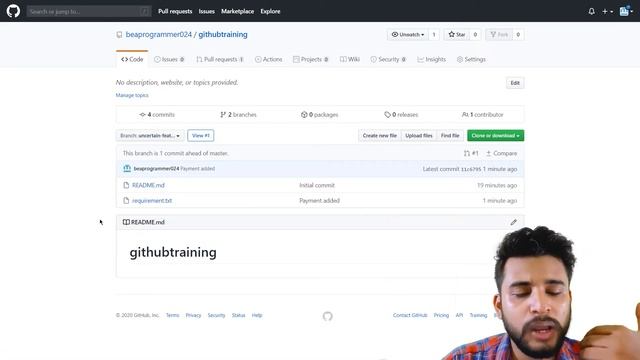The width and height of the screenshot is (640, 360).
Task: Click the Fork button
Action: (x=499, y=35)
